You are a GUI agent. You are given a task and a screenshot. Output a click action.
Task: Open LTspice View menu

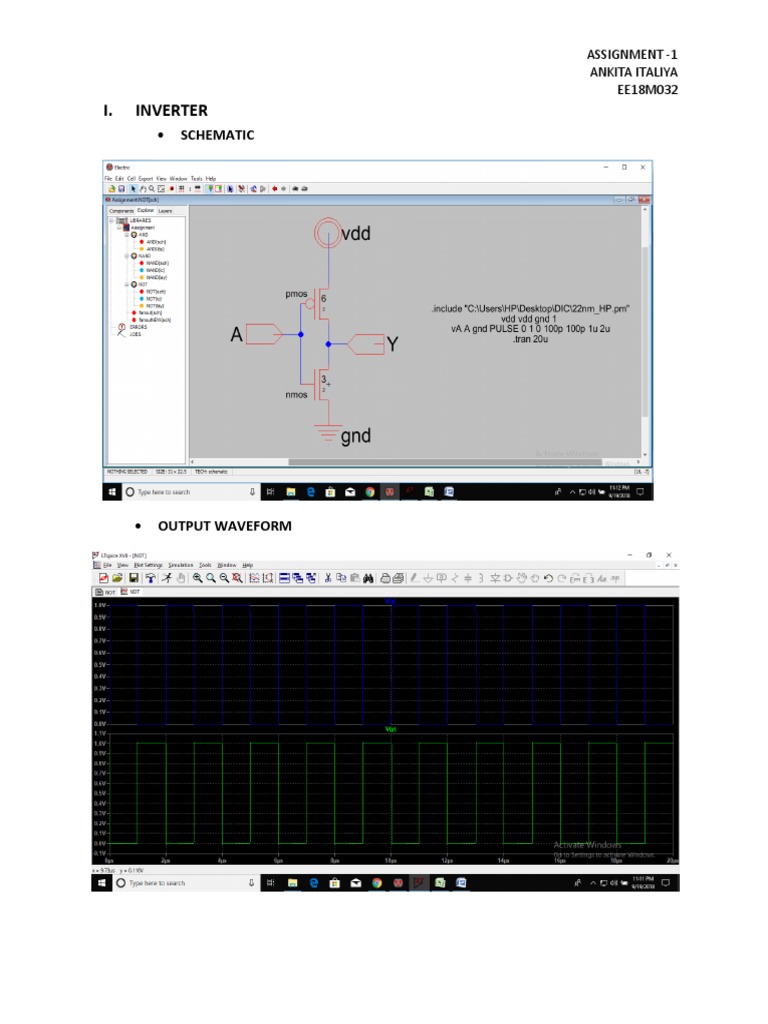click(x=122, y=565)
